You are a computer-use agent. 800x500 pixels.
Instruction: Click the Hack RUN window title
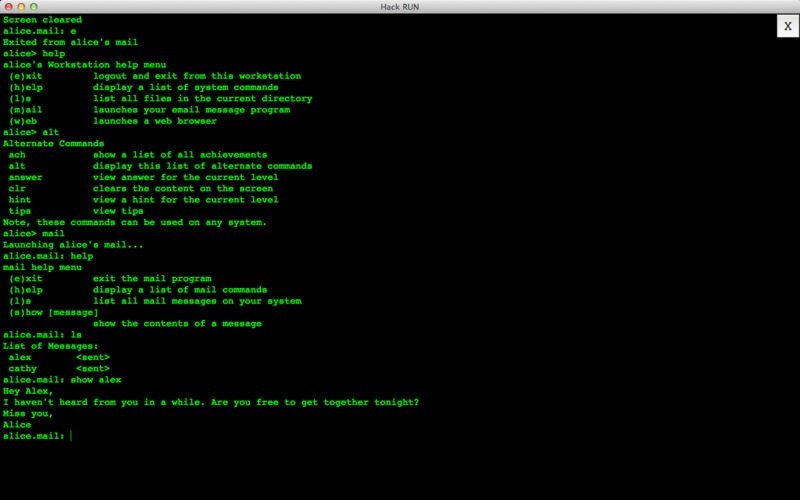[400, 6]
